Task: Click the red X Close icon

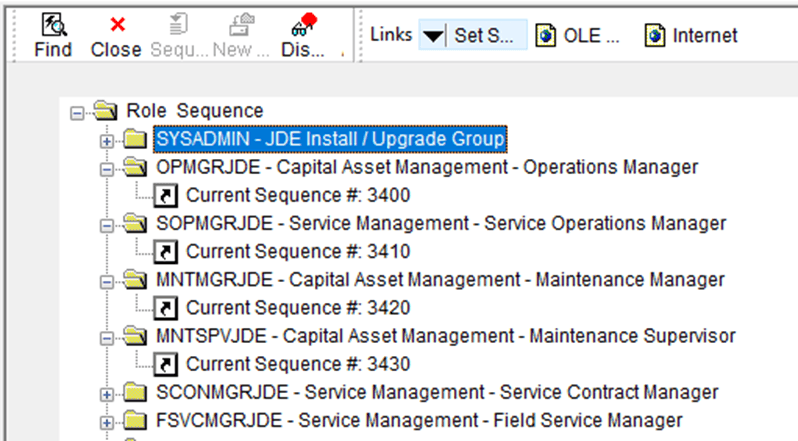Action: tap(118, 24)
